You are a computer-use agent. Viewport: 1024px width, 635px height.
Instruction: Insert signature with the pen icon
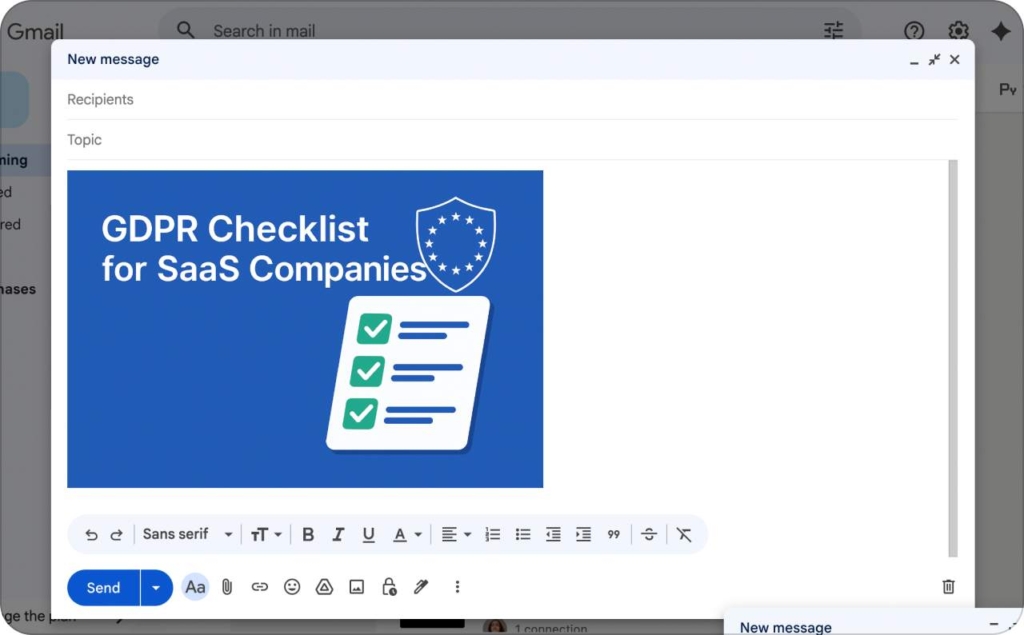pos(420,587)
